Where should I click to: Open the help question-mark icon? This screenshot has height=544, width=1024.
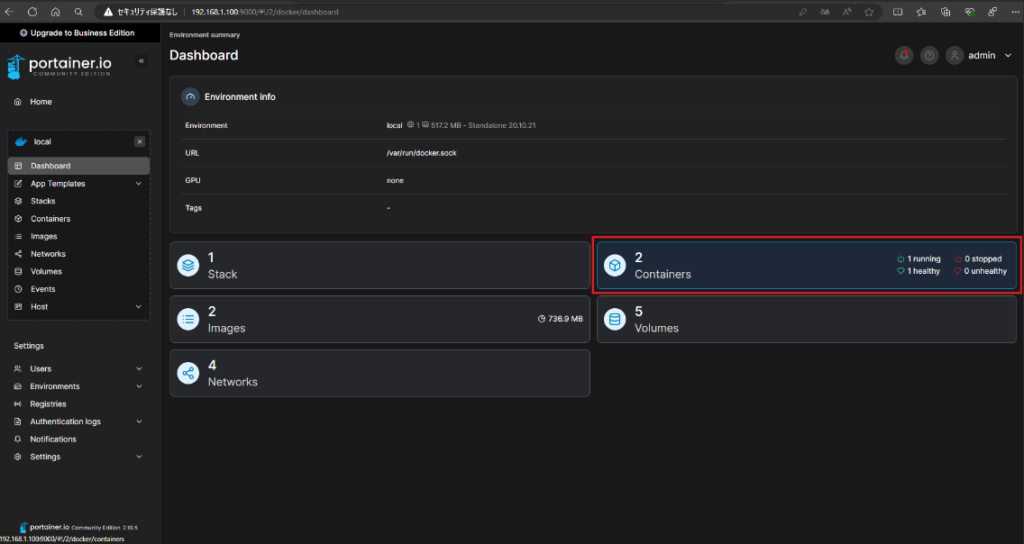pos(929,56)
